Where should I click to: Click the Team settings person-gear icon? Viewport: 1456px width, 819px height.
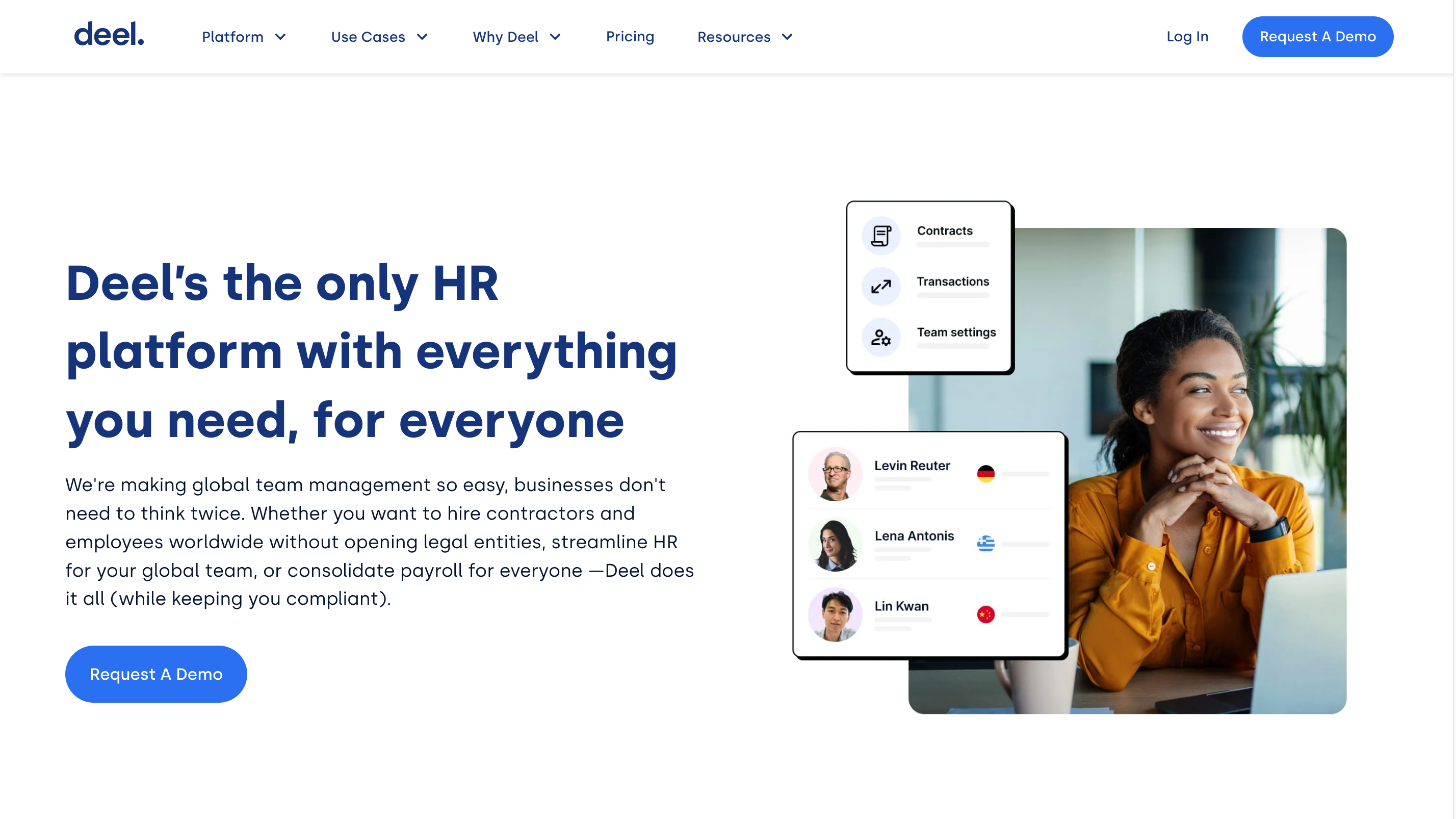[880, 338]
